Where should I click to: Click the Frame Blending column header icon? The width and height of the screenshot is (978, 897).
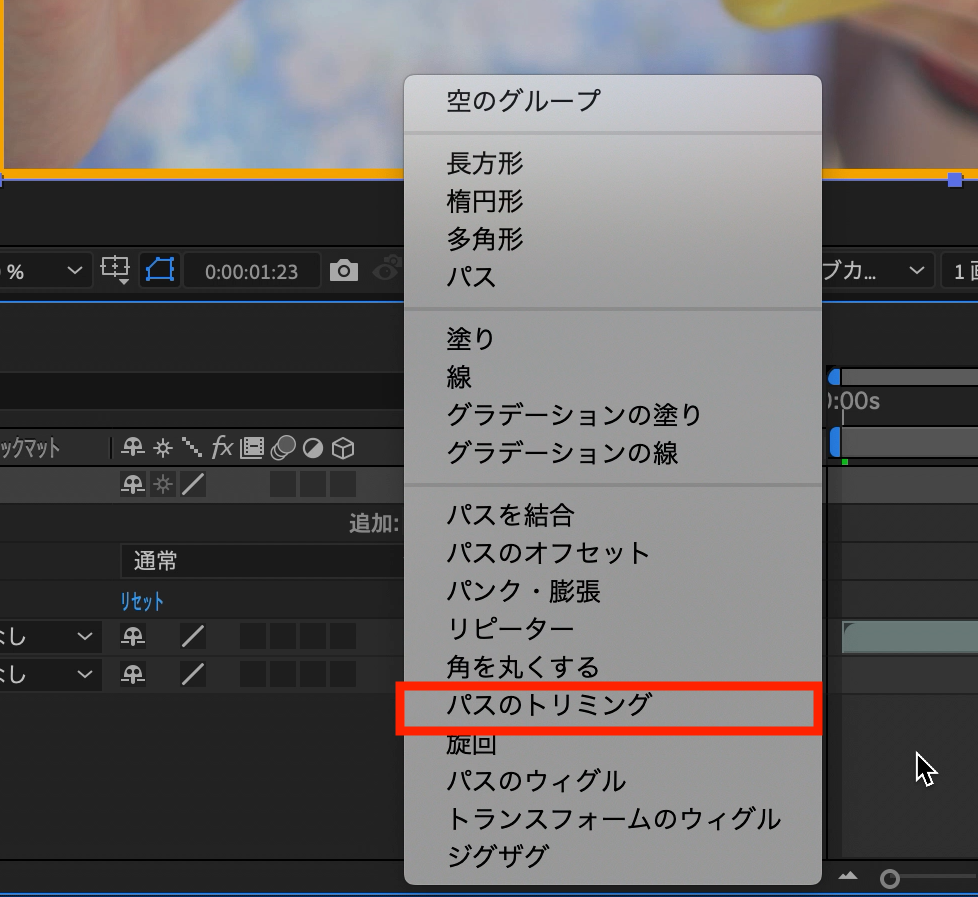(x=252, y=448)
